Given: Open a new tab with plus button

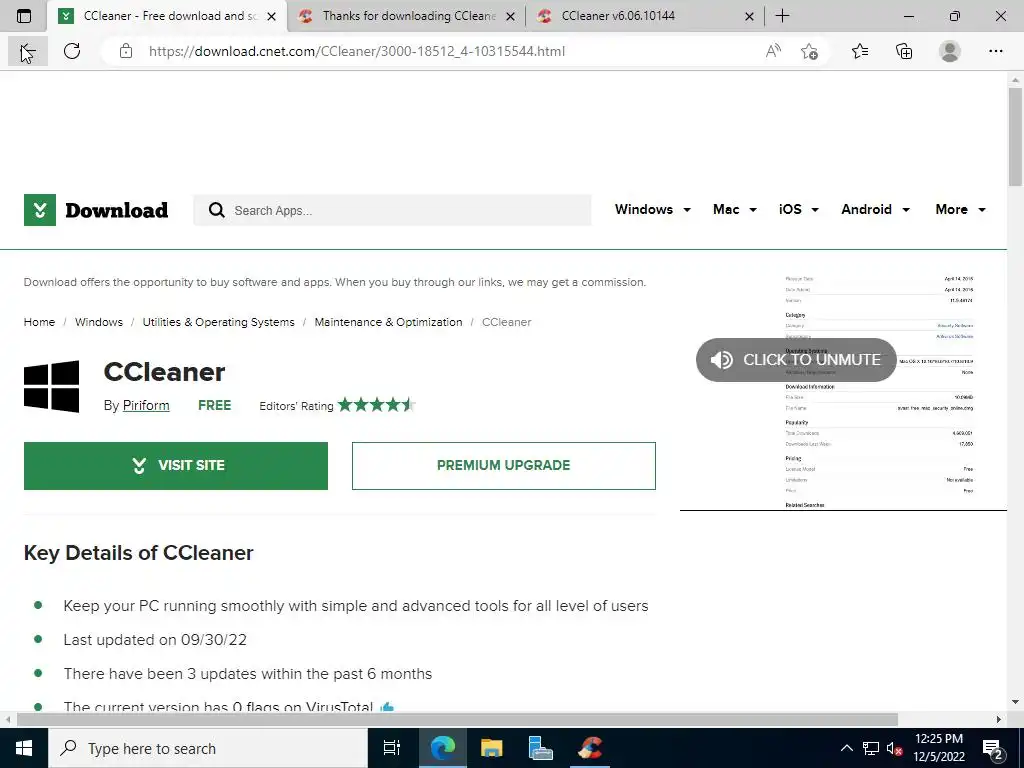Looking at the screenshot, I should [782, 16].
